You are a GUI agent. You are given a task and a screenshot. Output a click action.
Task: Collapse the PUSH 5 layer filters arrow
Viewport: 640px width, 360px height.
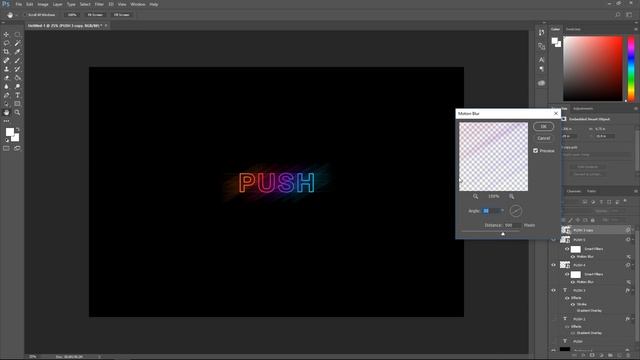tap(633, 240)
